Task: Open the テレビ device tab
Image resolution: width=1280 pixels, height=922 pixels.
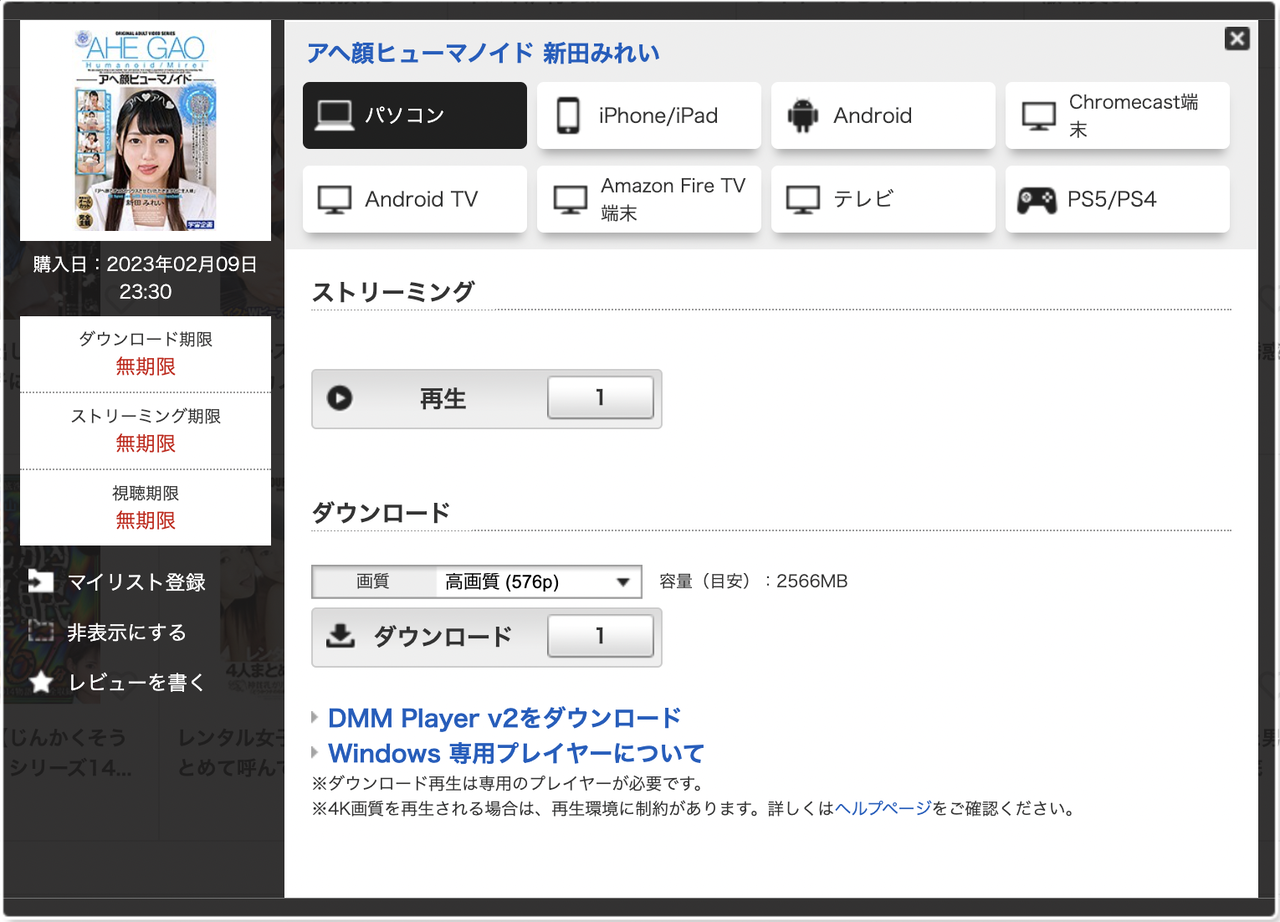Action: click(x=883, y=199)
